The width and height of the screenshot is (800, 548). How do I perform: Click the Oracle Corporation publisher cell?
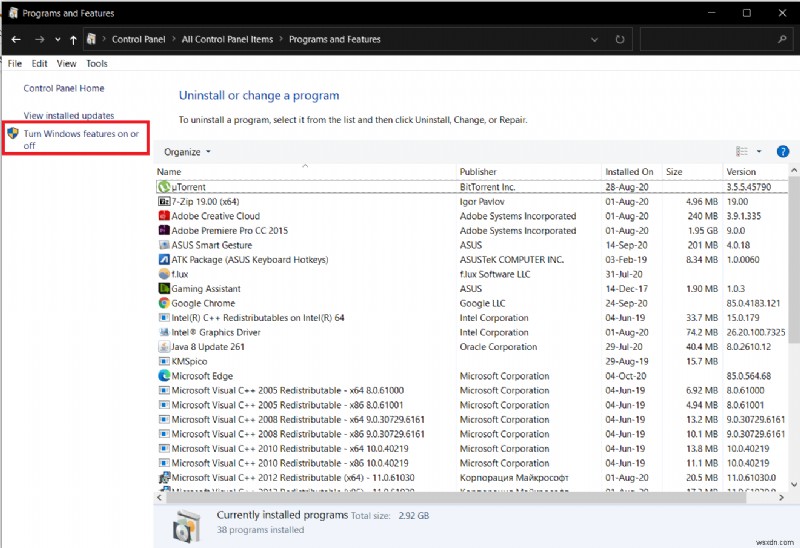[x=498, y=346]
